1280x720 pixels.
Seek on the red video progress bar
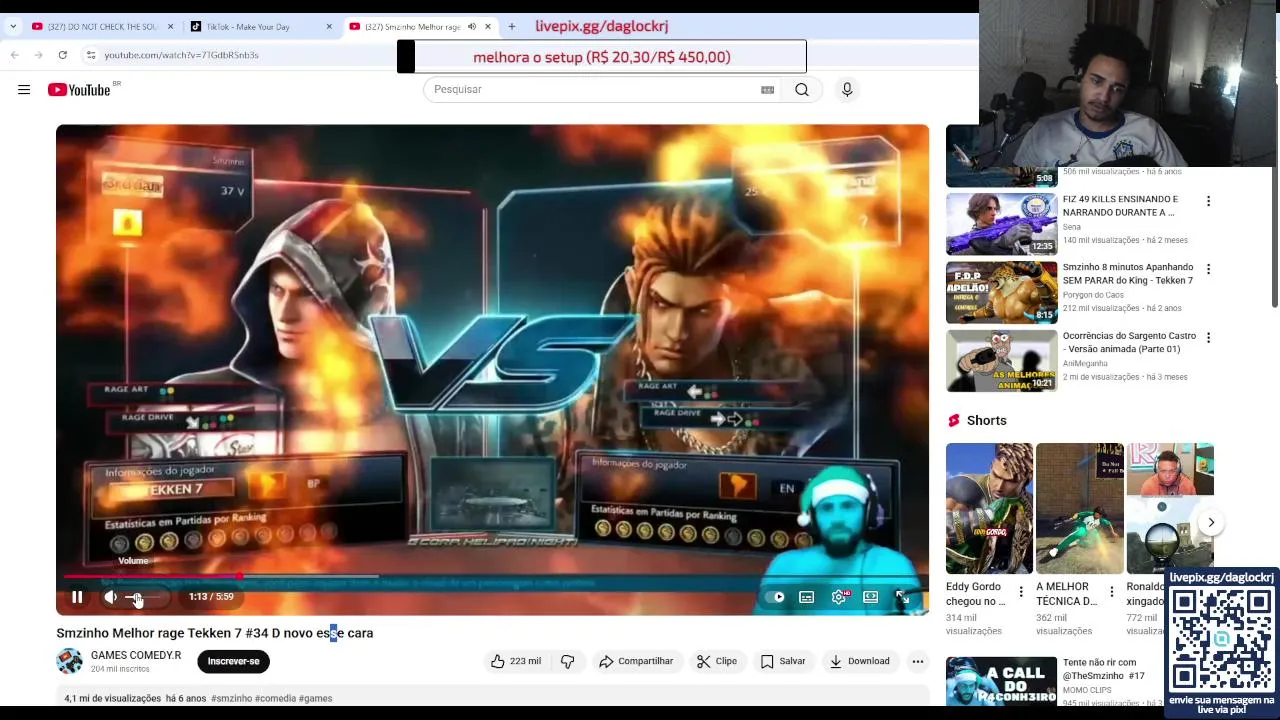(492, 576)
